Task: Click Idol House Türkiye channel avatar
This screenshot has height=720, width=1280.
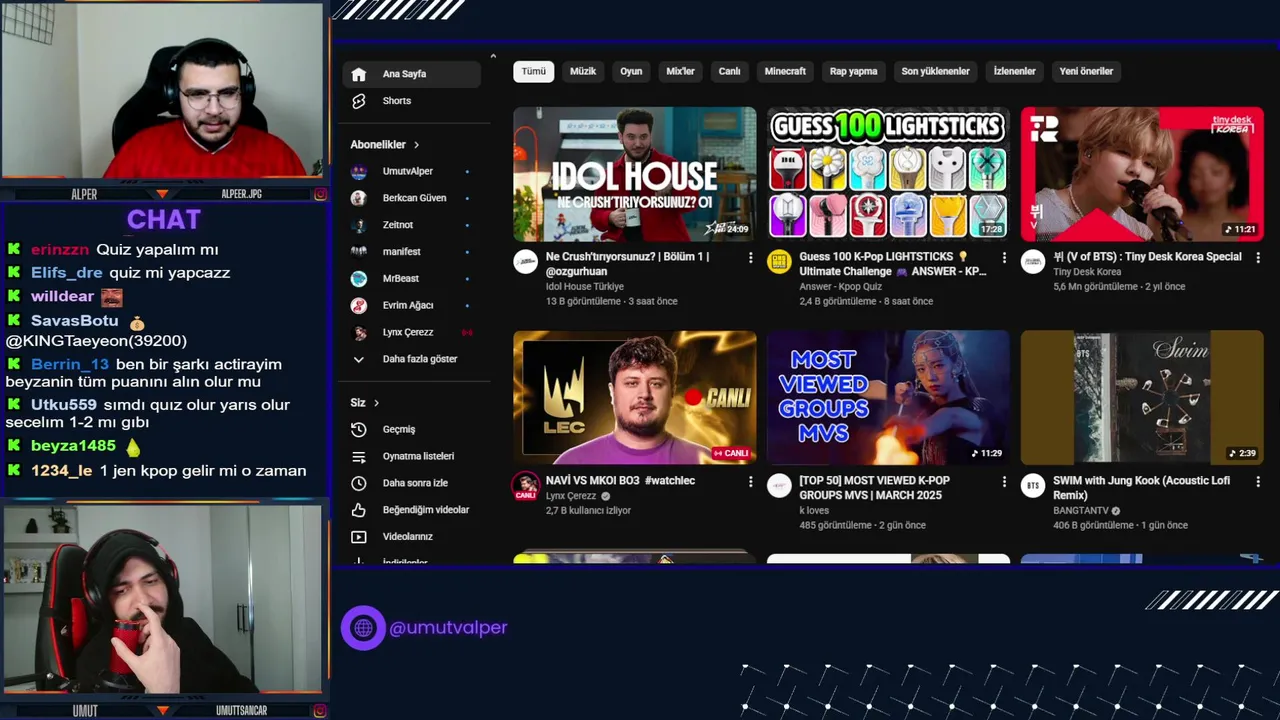Action: pos(526,262)
